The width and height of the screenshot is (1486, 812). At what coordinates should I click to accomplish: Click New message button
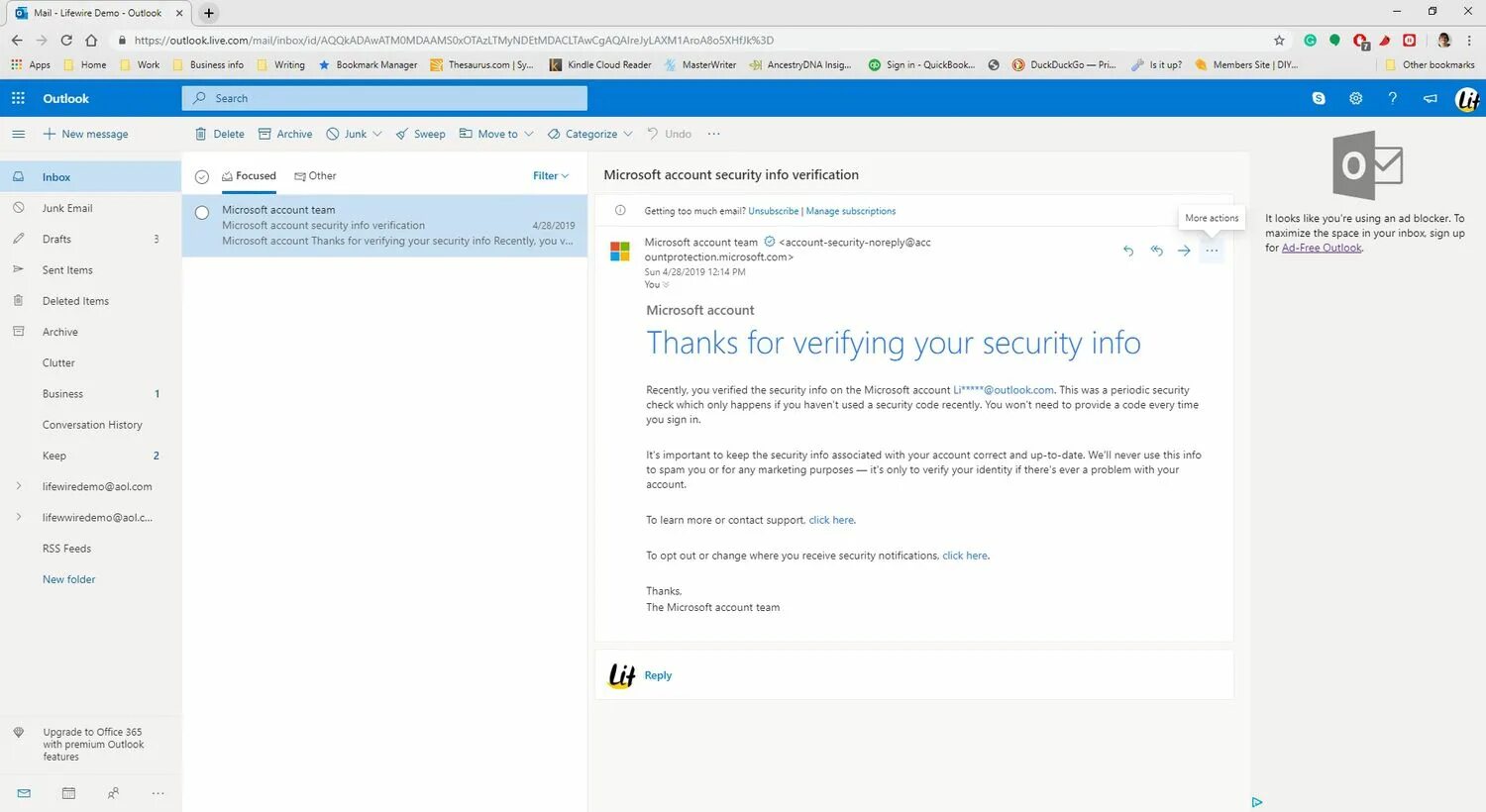(85, 134)
